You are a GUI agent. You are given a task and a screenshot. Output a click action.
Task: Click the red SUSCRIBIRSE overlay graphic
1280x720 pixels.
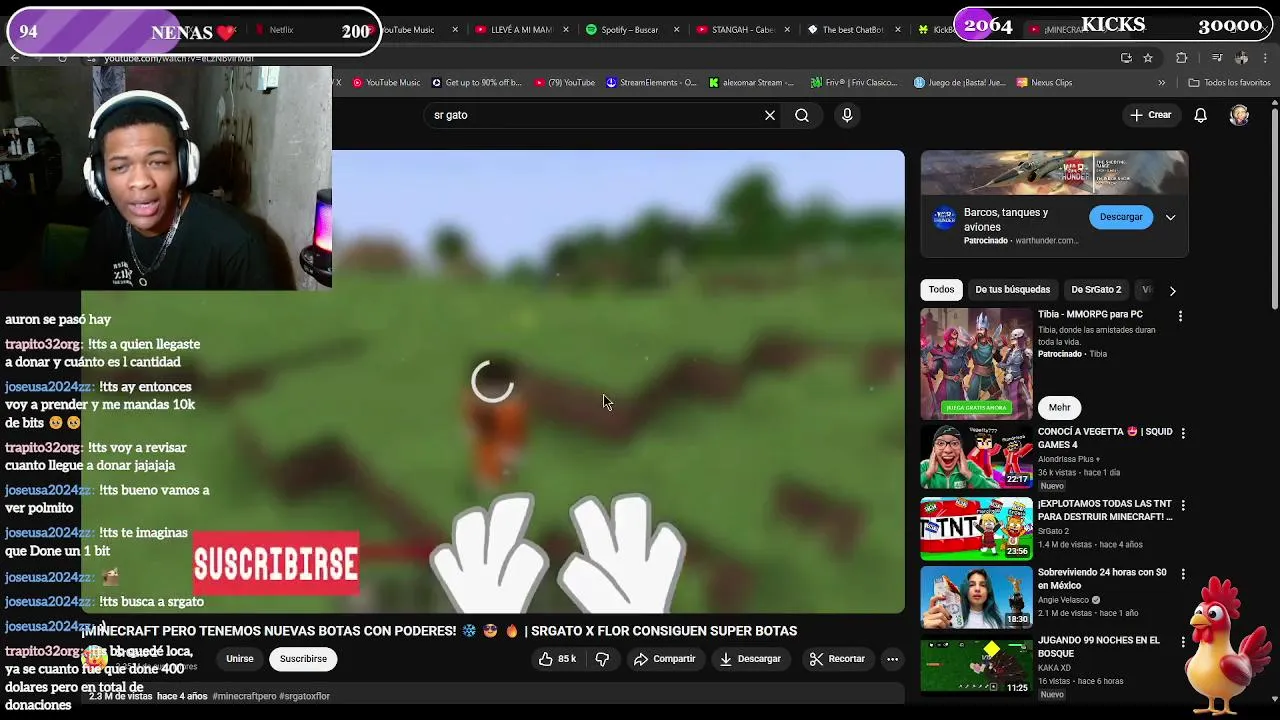click(276, 564)
